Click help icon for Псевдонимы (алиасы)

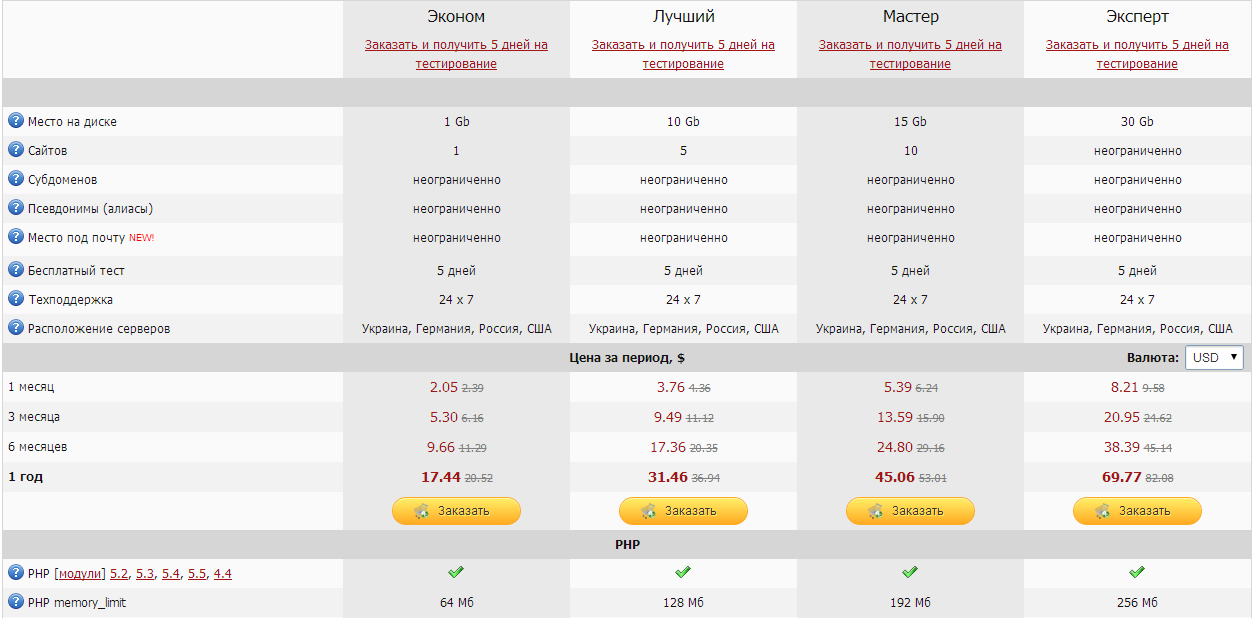coord(16,208)
